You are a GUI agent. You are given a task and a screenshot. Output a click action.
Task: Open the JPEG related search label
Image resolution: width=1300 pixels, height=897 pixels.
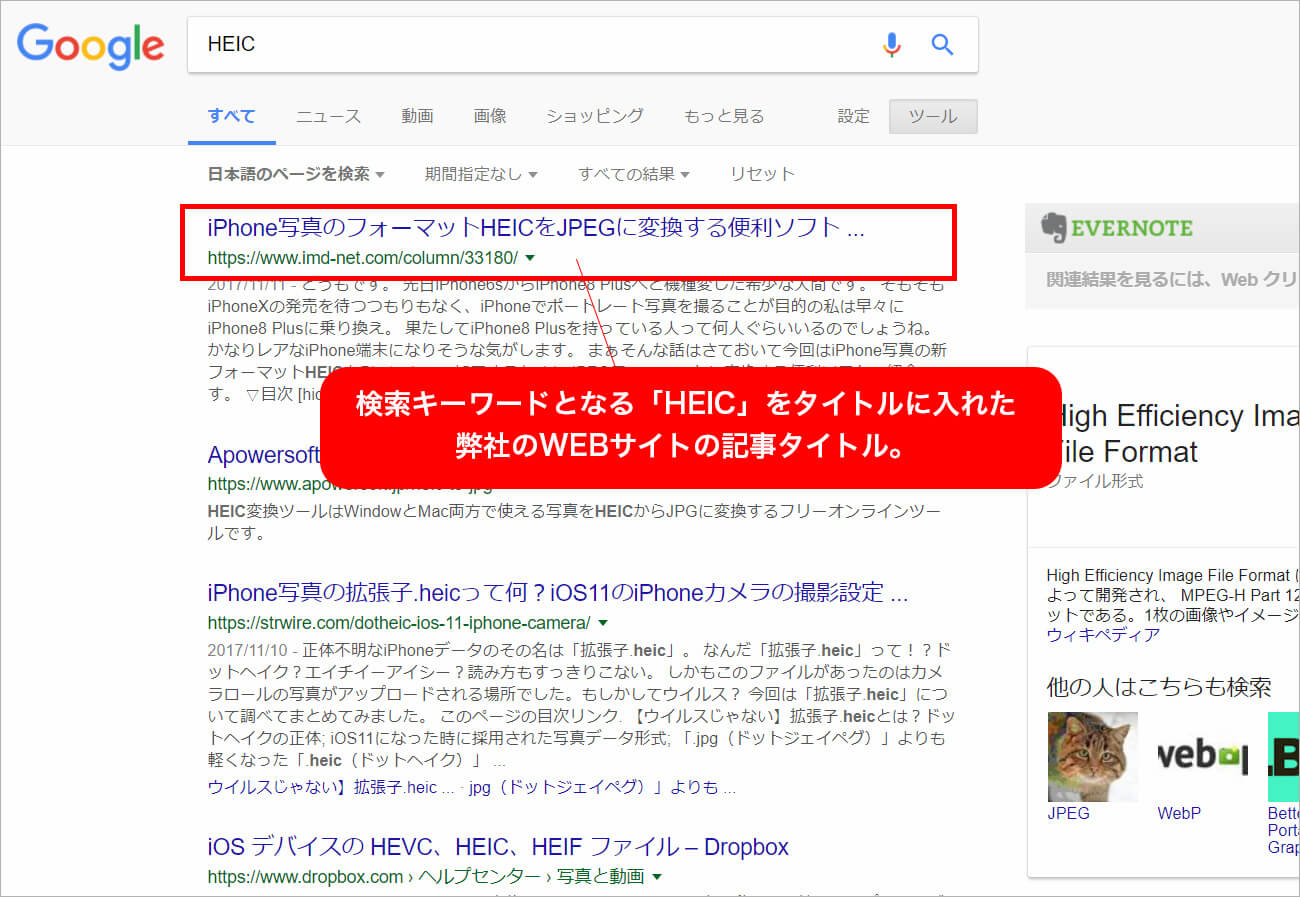1068,813
